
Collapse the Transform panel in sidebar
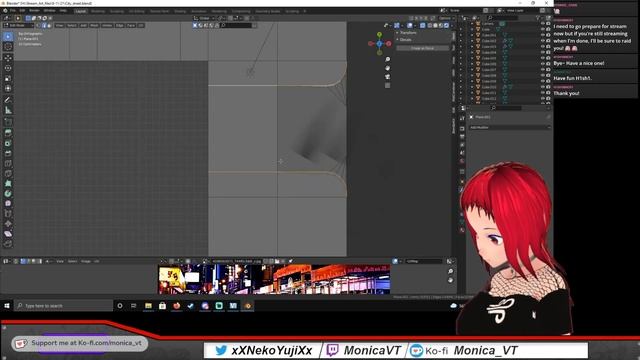pyautogui.click(x=408, y=33)
